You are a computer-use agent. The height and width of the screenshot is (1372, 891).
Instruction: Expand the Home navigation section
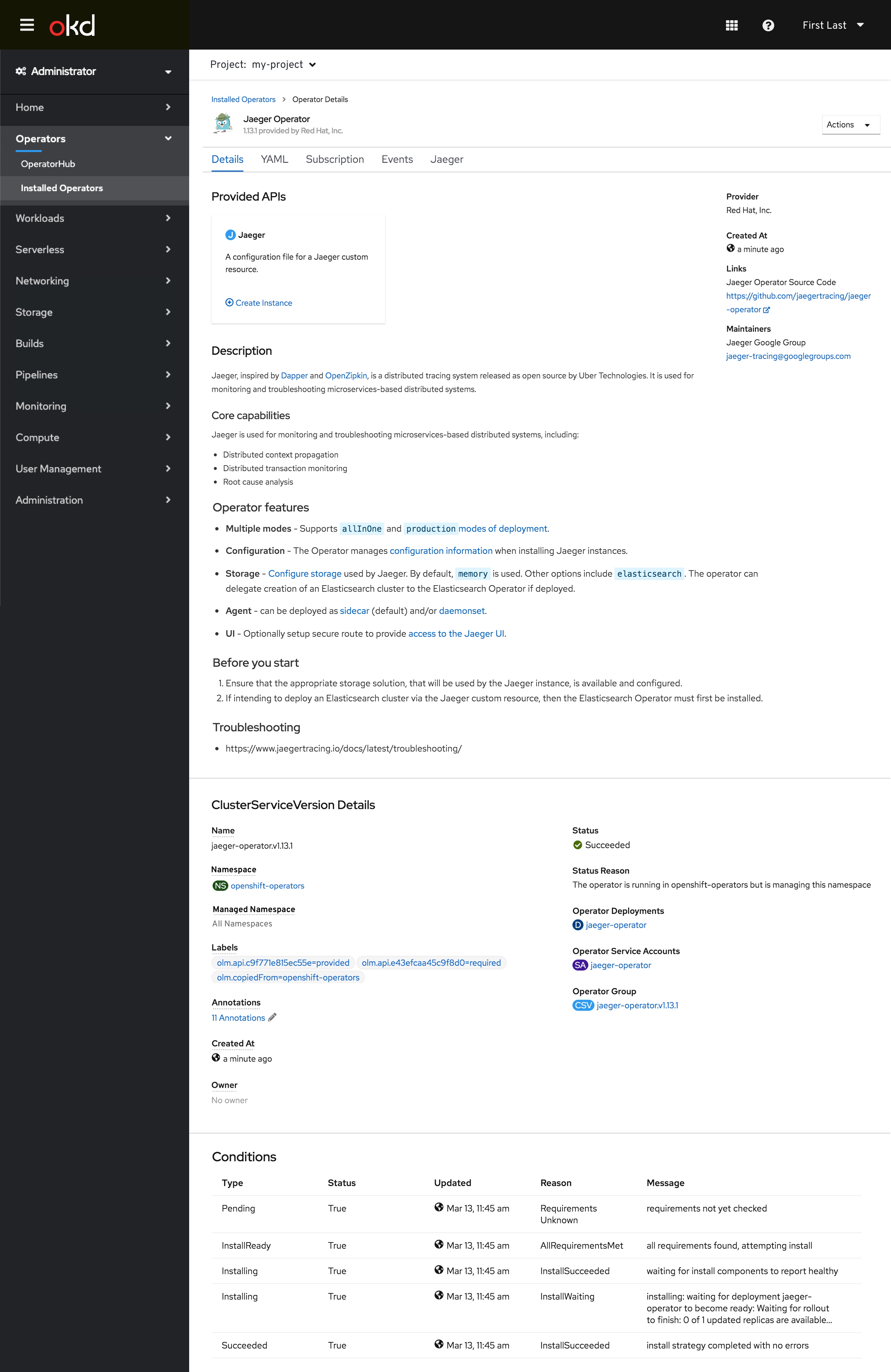pyautogui.click(x=95, y=107)
